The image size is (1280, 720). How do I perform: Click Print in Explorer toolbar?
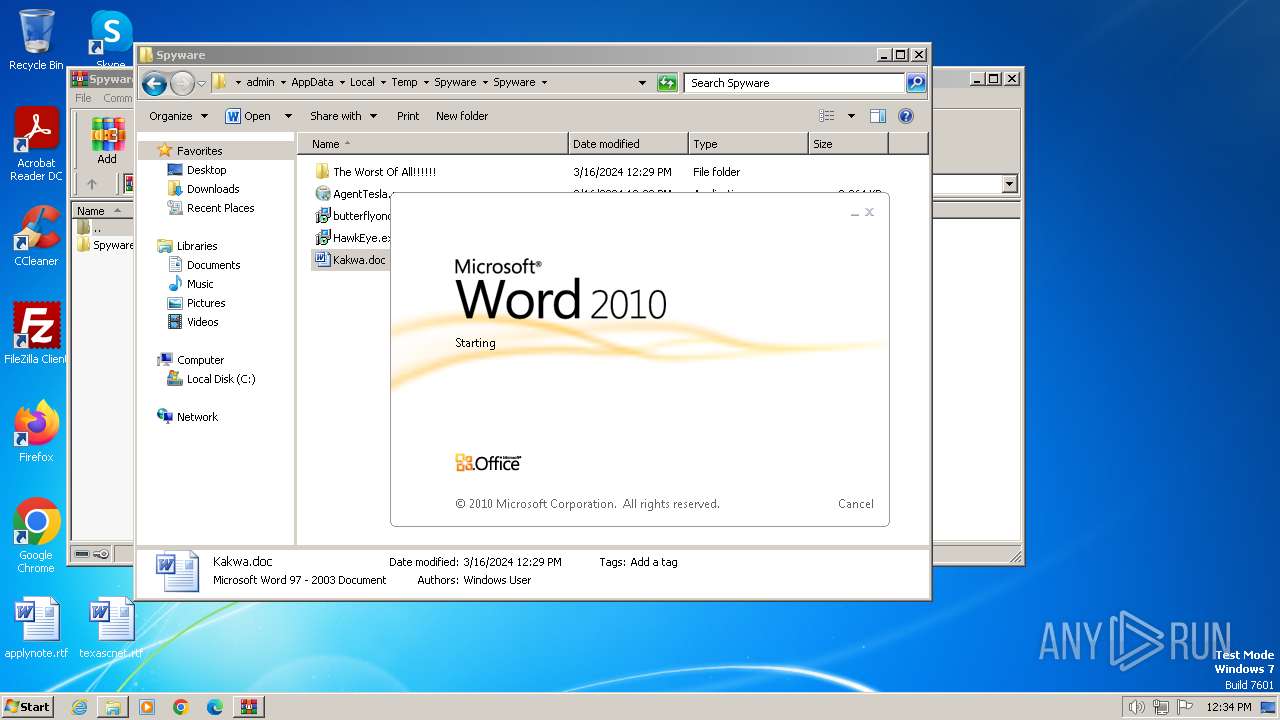click(408, 116)
